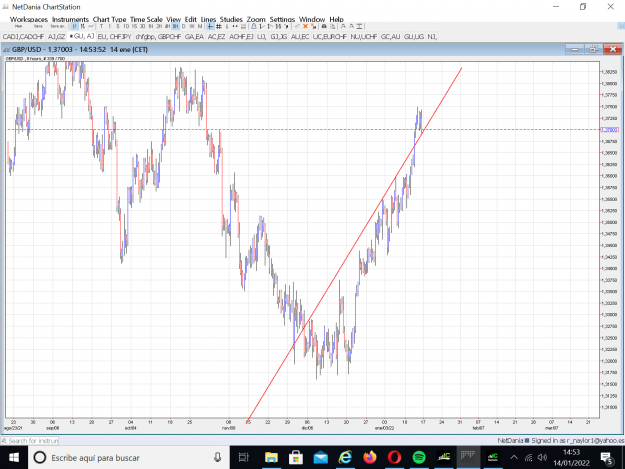Switch to the CADJ,CADCHF workspace tab
This screenshot has height=469, width=625.
(23, 37)
